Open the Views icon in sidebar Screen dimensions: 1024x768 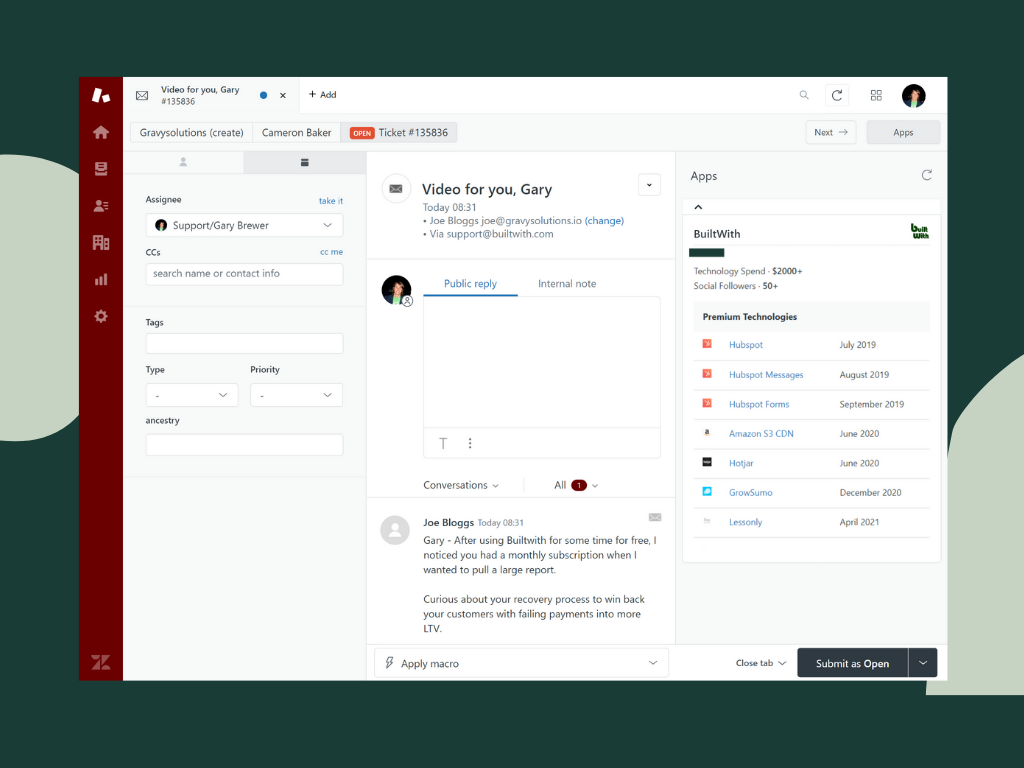point(101,169)
